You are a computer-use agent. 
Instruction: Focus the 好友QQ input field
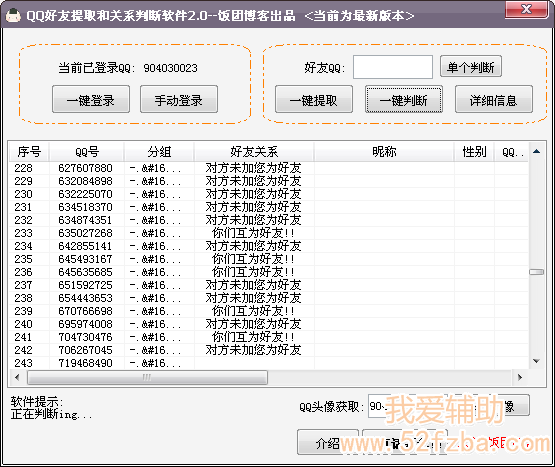tap(393, 67)
